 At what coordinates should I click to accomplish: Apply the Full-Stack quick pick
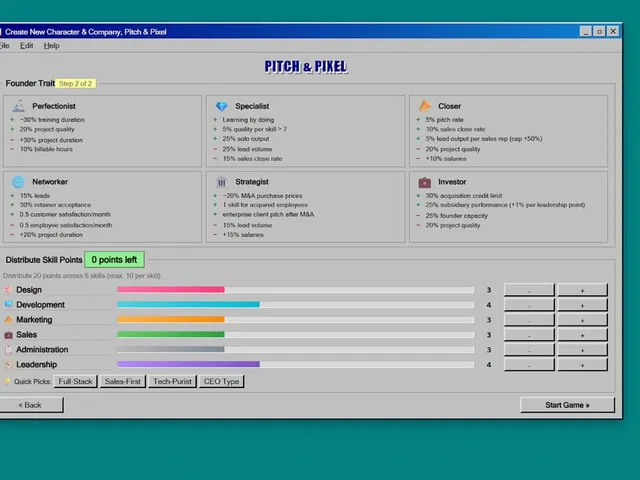76,381
